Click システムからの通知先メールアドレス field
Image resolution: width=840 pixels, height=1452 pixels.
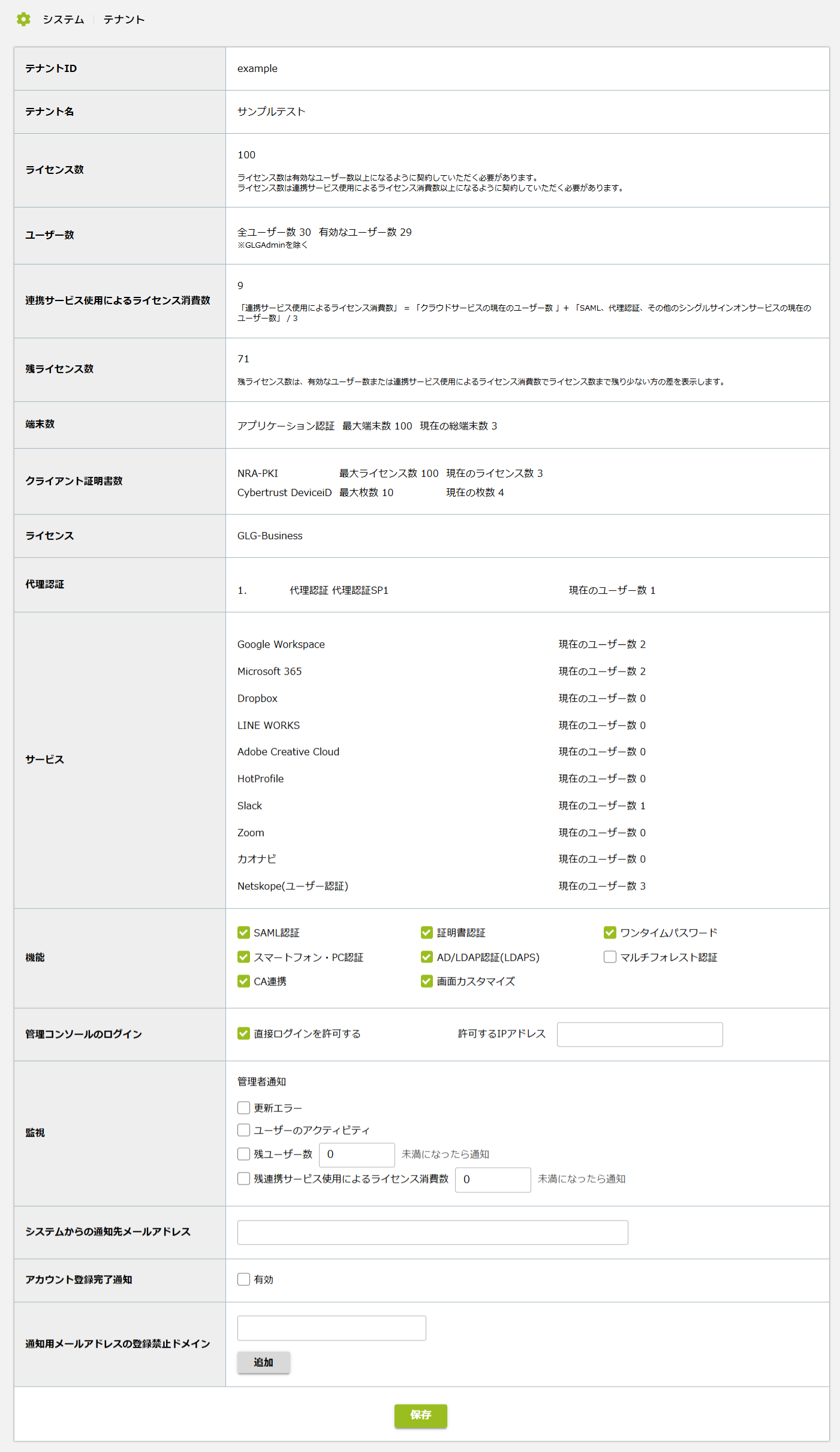click(x=433, y=1232)
